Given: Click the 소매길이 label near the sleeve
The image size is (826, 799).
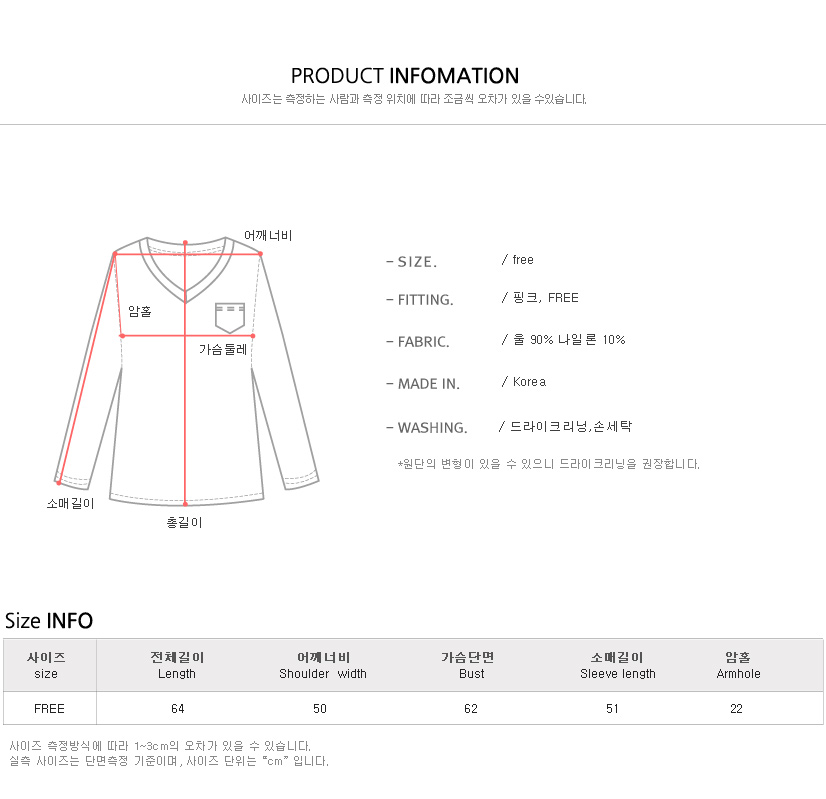Looking at the screenshot, I should point(70,504).
